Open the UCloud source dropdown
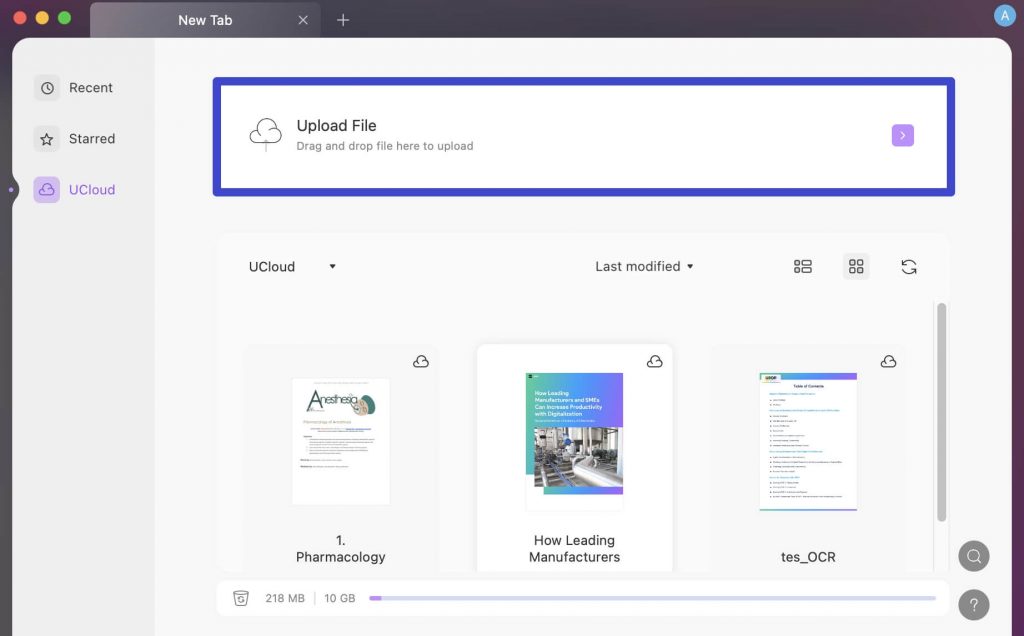1024x636 pixels. (x=290, y=266)
